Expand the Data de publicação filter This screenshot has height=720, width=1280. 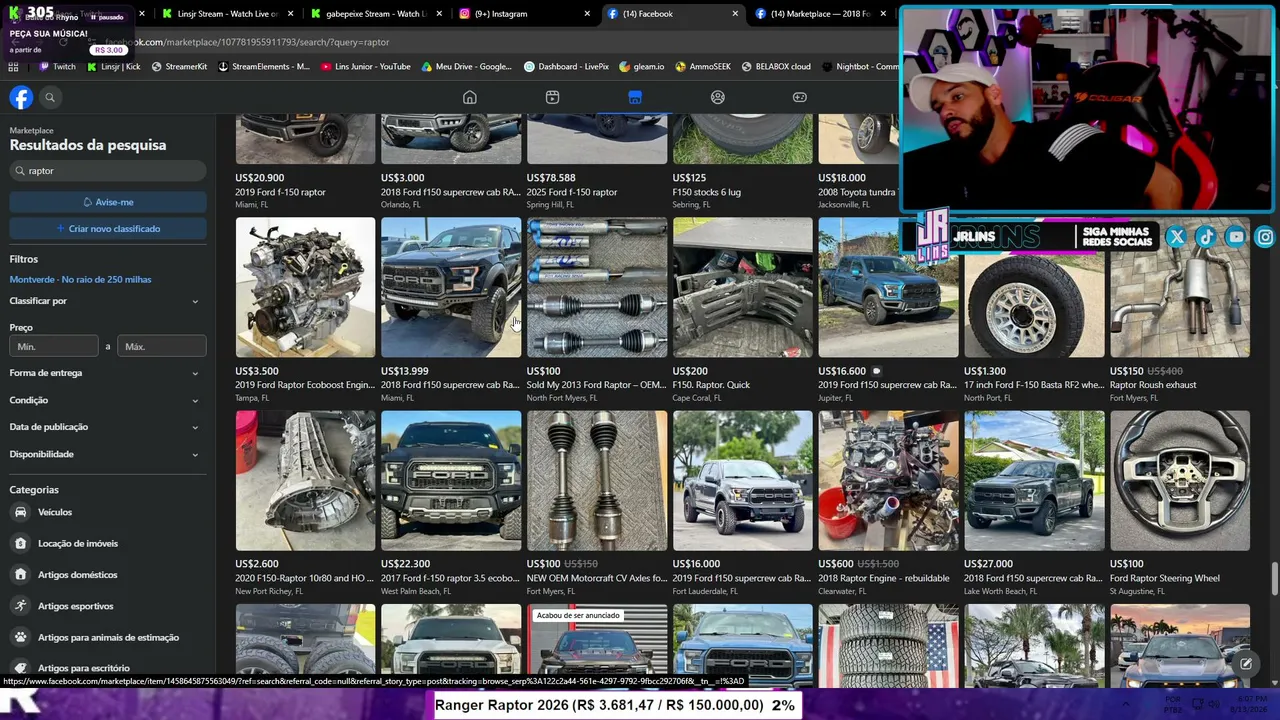pos(104,427)
